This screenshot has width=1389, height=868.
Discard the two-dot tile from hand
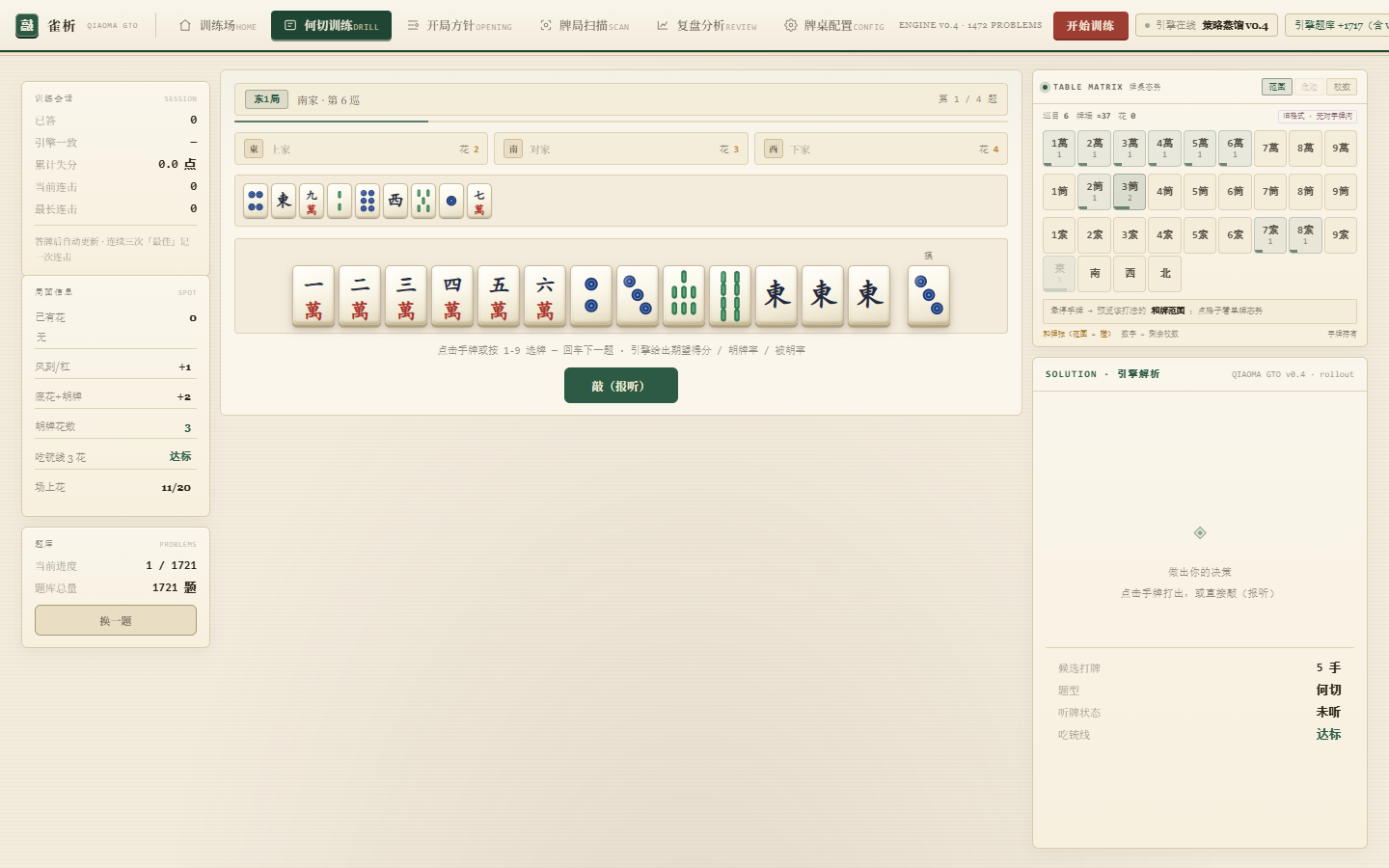[x=591, y=296]
